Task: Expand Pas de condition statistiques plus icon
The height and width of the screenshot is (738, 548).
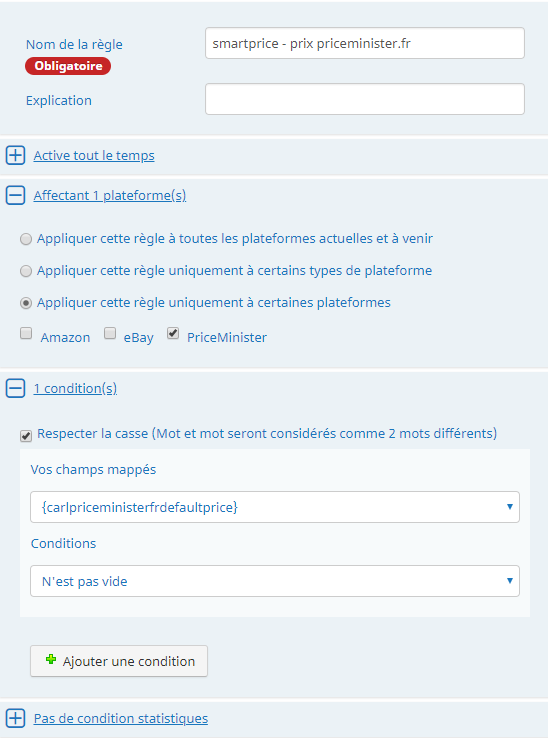Action: (x=15, y=718)
